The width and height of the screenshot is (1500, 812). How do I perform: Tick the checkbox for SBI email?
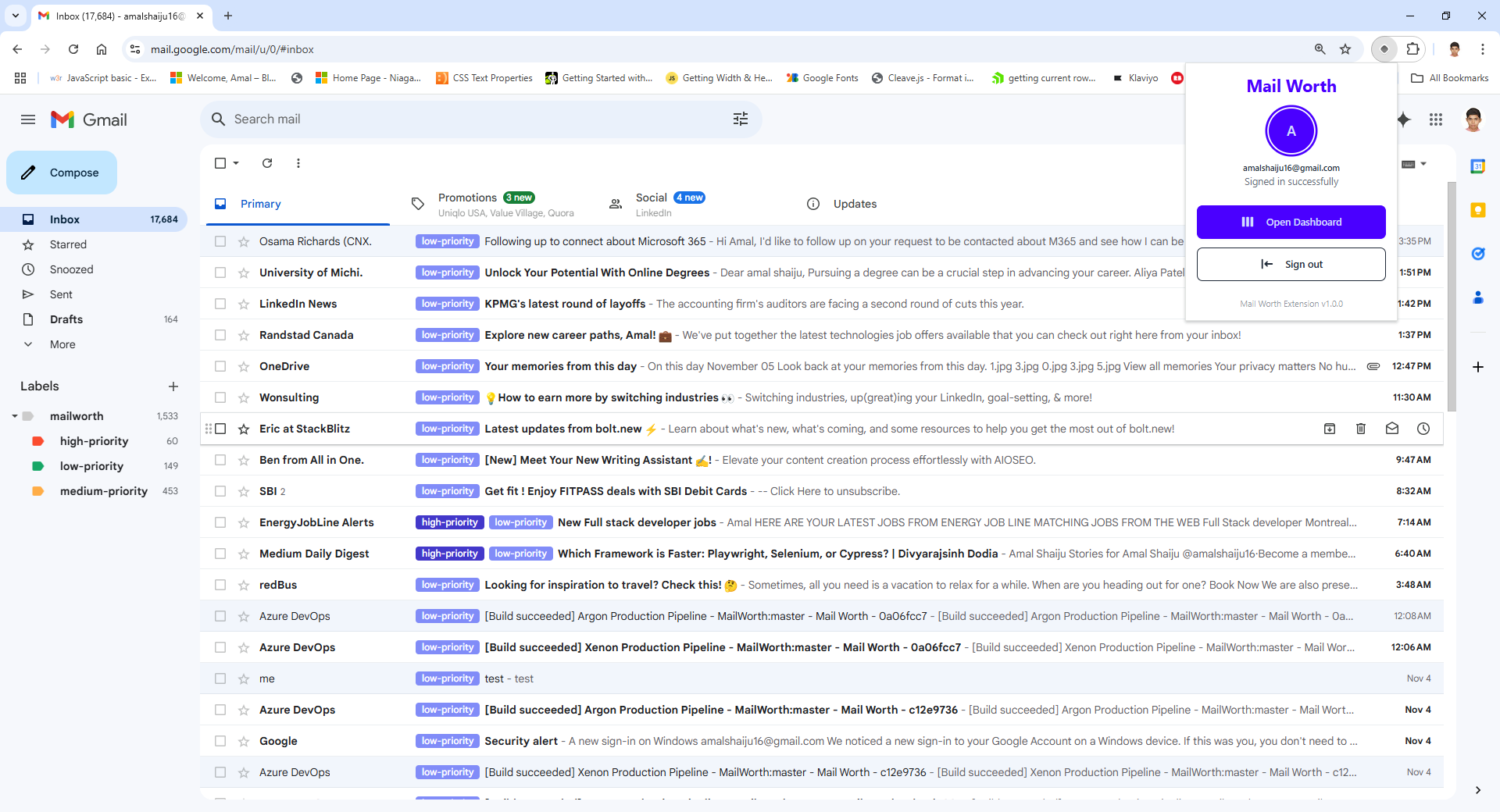(220, 491)
